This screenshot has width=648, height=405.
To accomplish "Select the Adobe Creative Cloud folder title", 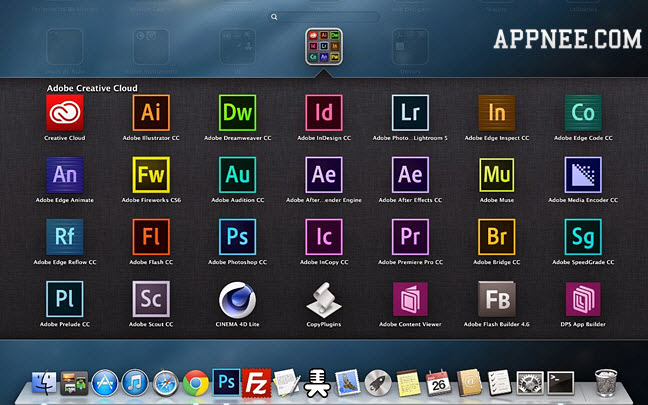I will coord(92,88).
